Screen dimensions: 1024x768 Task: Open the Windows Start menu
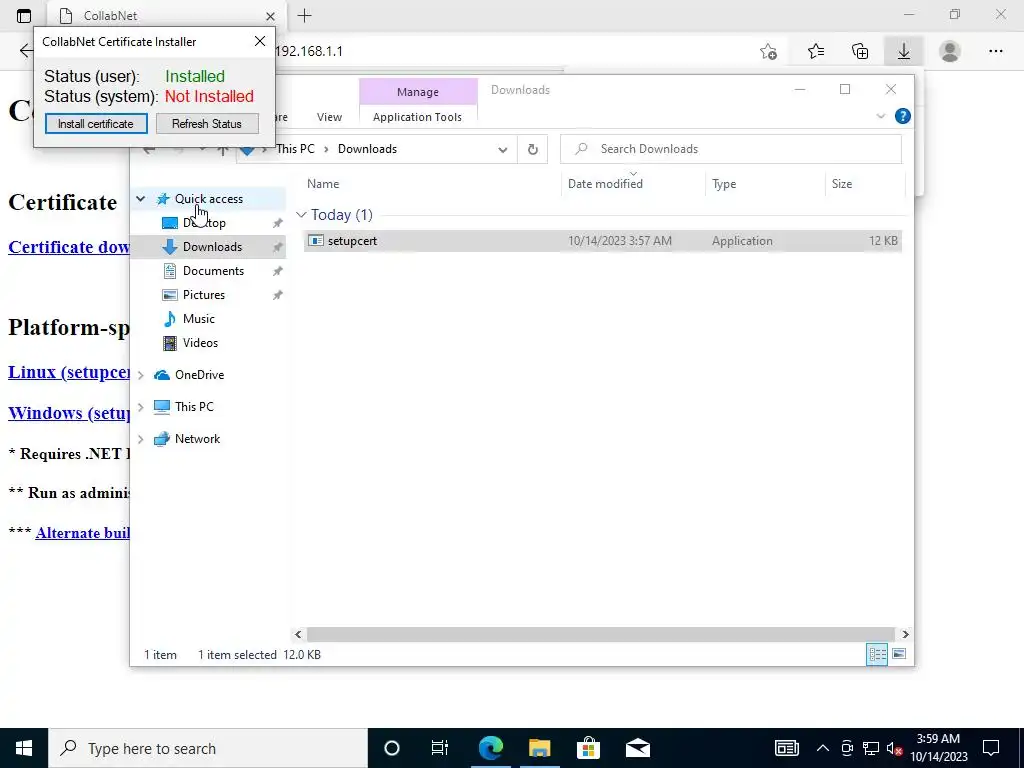coord(24,748)
